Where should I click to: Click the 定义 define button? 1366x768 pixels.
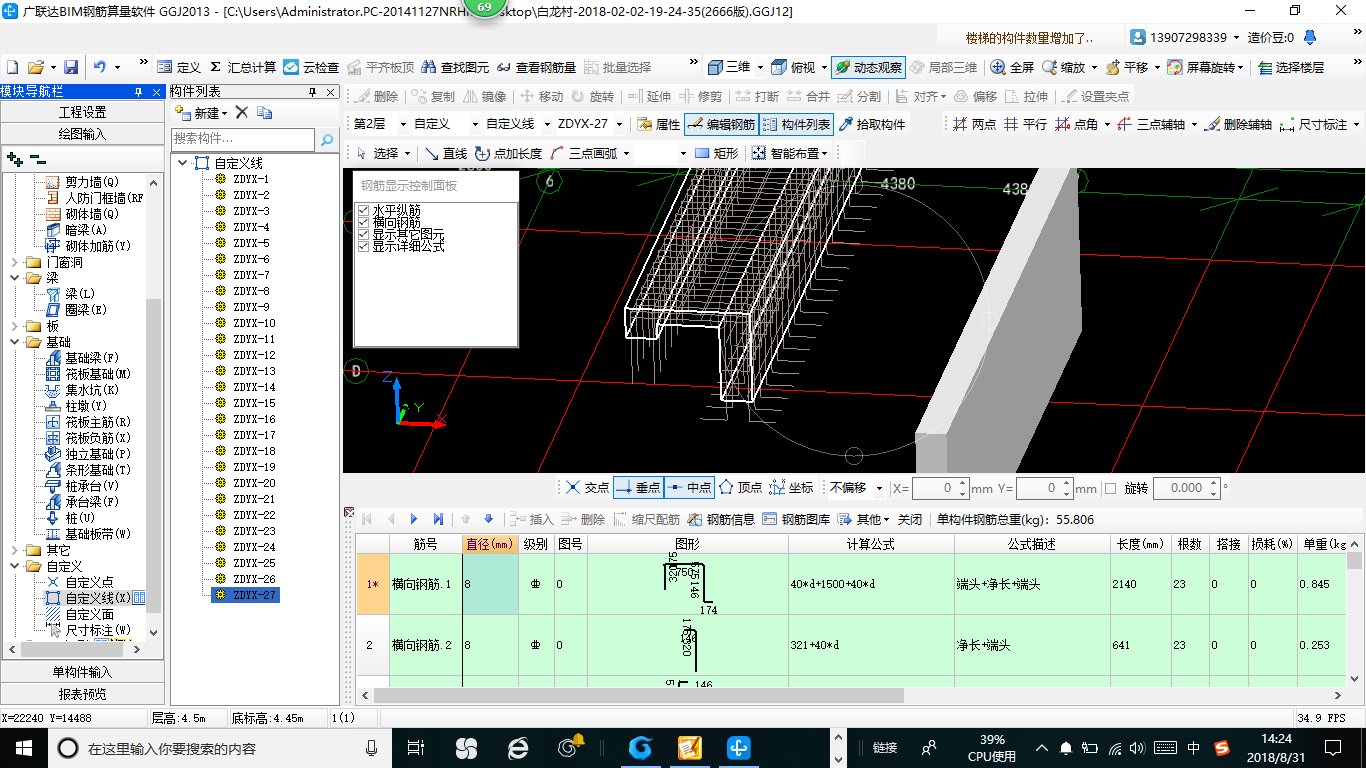click(179, 67)
